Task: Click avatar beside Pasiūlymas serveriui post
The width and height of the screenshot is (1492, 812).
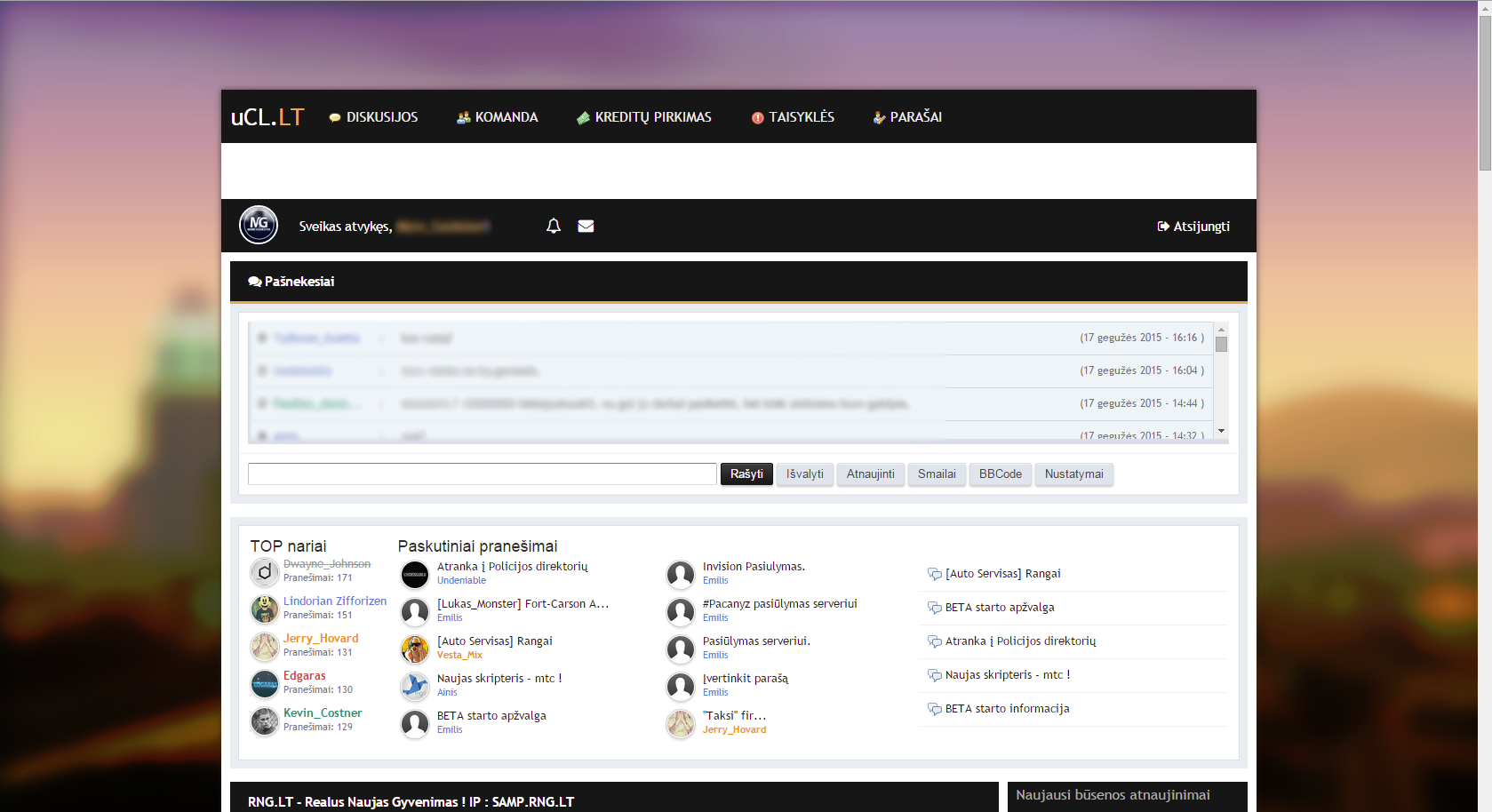Action: [x=681, y=649]
